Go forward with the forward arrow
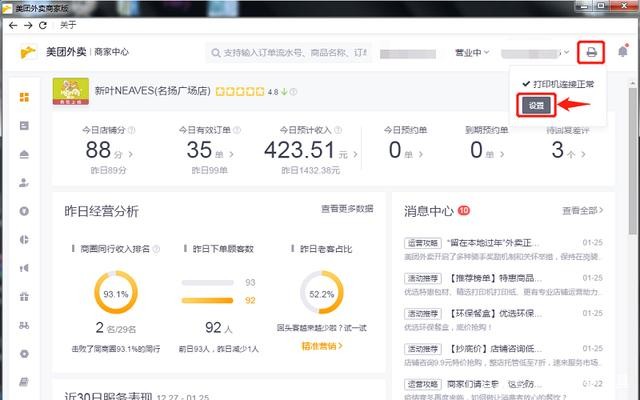 pos(28,25)
